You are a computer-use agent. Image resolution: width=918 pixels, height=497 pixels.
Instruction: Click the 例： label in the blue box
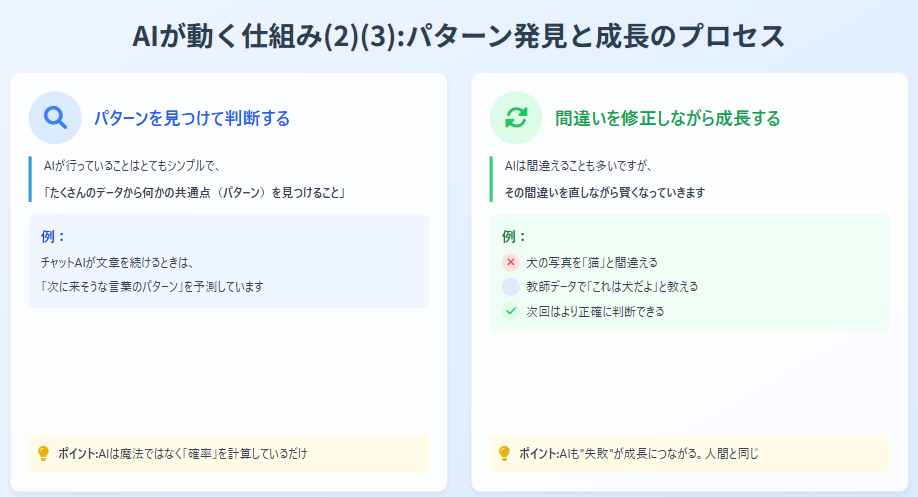pyautogui.click(x=53, y=237)
